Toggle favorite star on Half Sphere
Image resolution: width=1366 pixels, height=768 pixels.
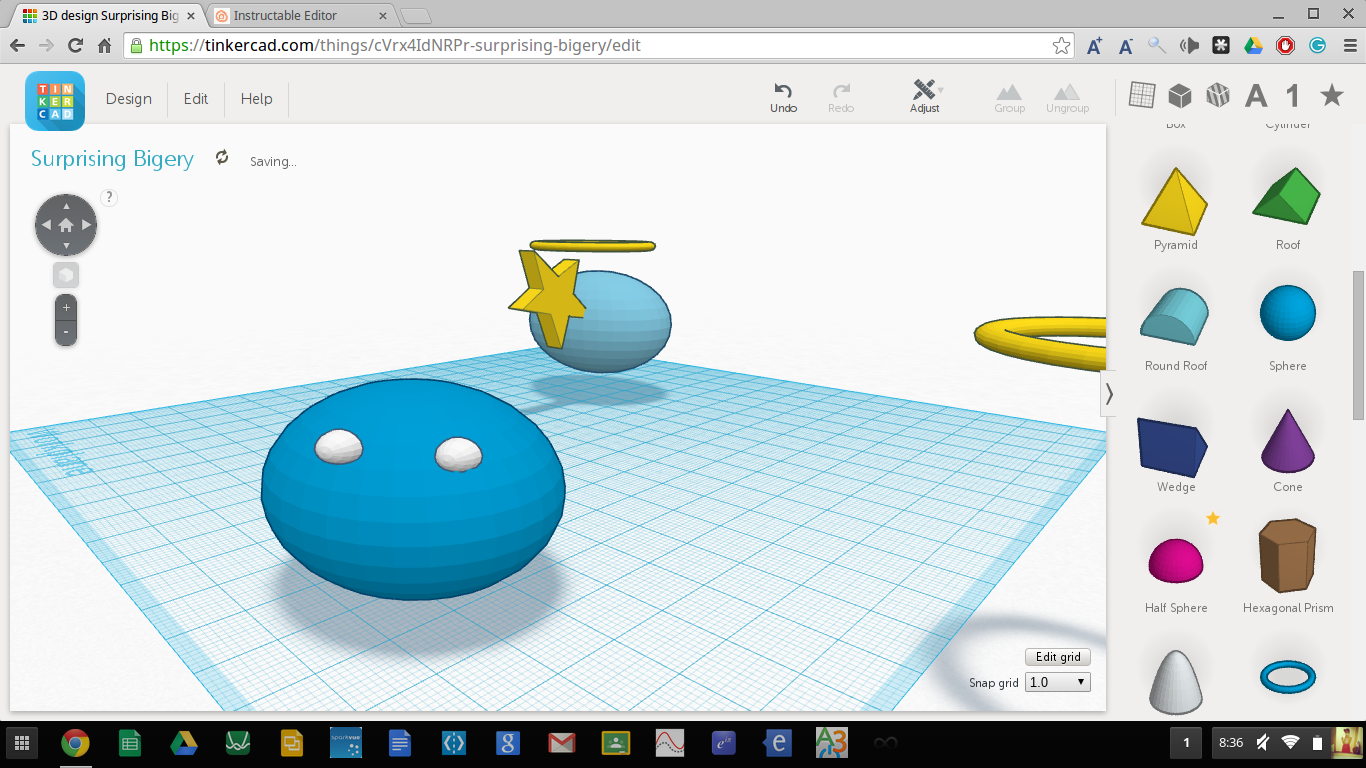click(1213, 518)
